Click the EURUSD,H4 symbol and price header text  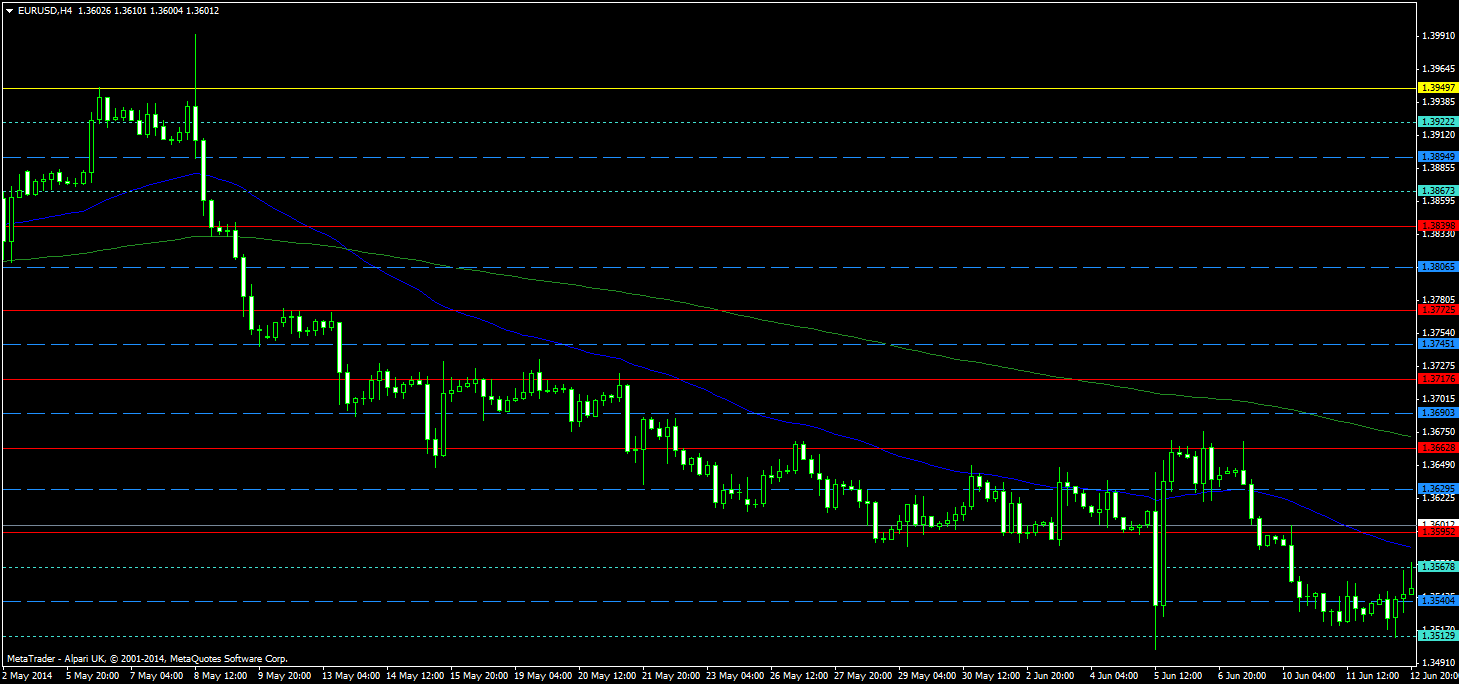pyautogui.click(x=119, y=10)
